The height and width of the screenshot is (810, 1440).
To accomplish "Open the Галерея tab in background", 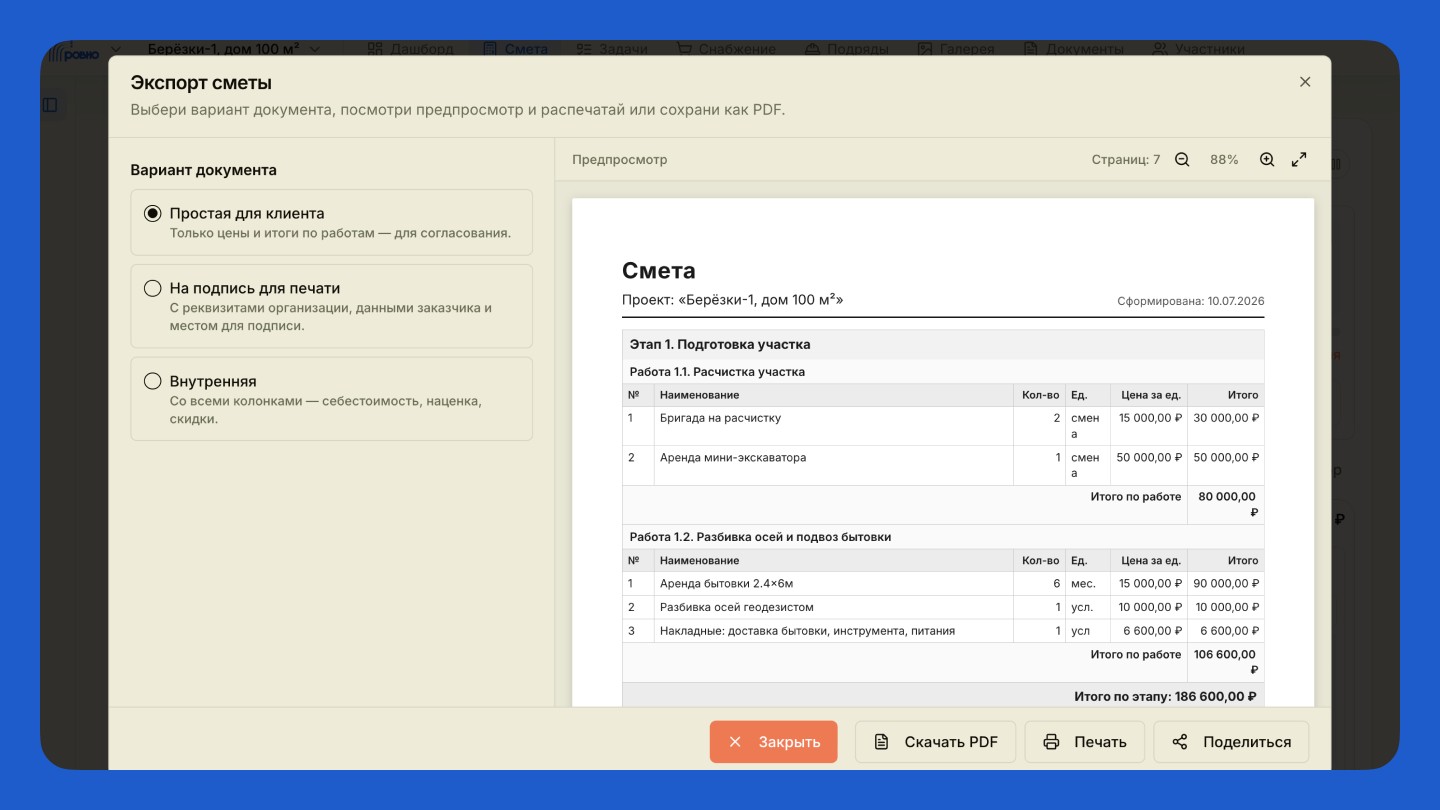I will click(x=956, y=48).
